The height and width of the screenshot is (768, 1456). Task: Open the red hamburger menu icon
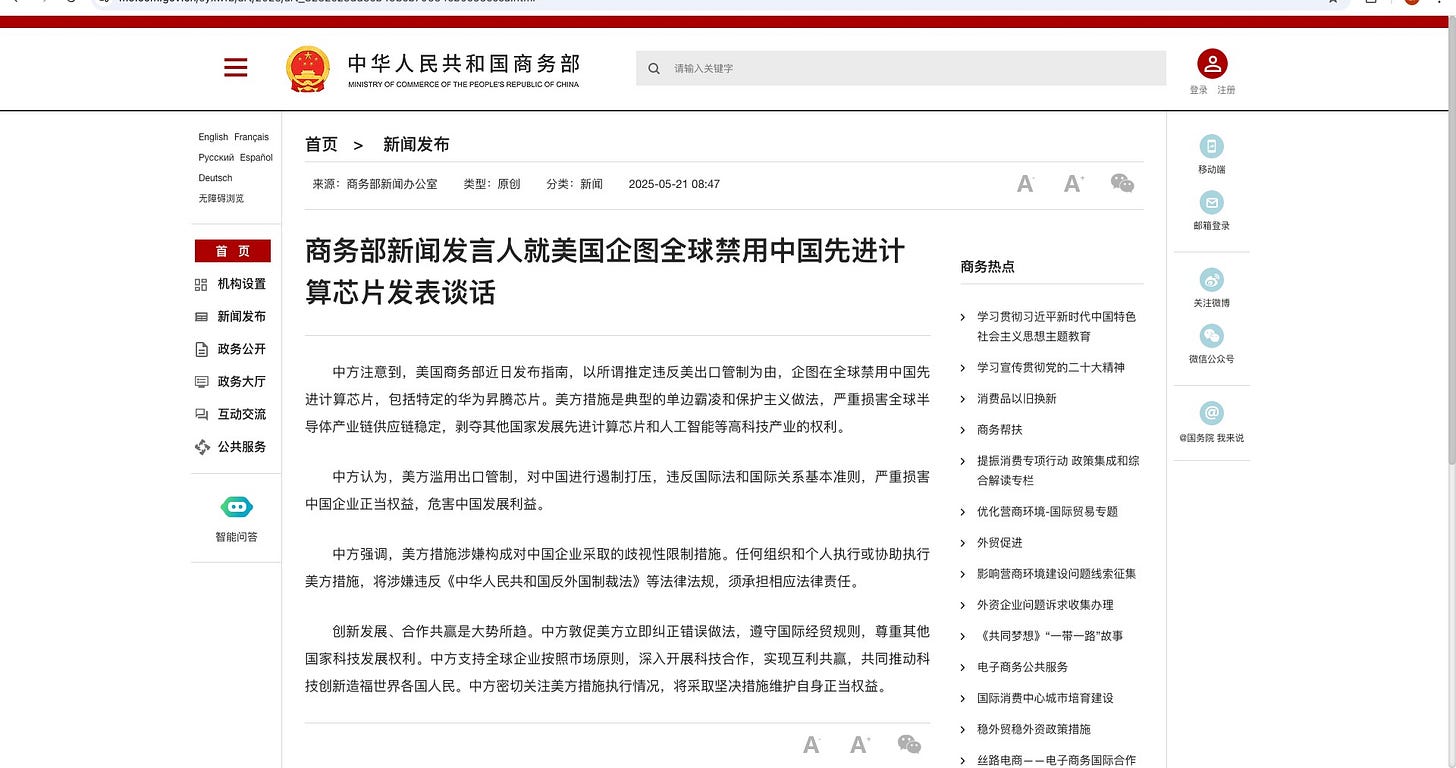click(236, 67)
